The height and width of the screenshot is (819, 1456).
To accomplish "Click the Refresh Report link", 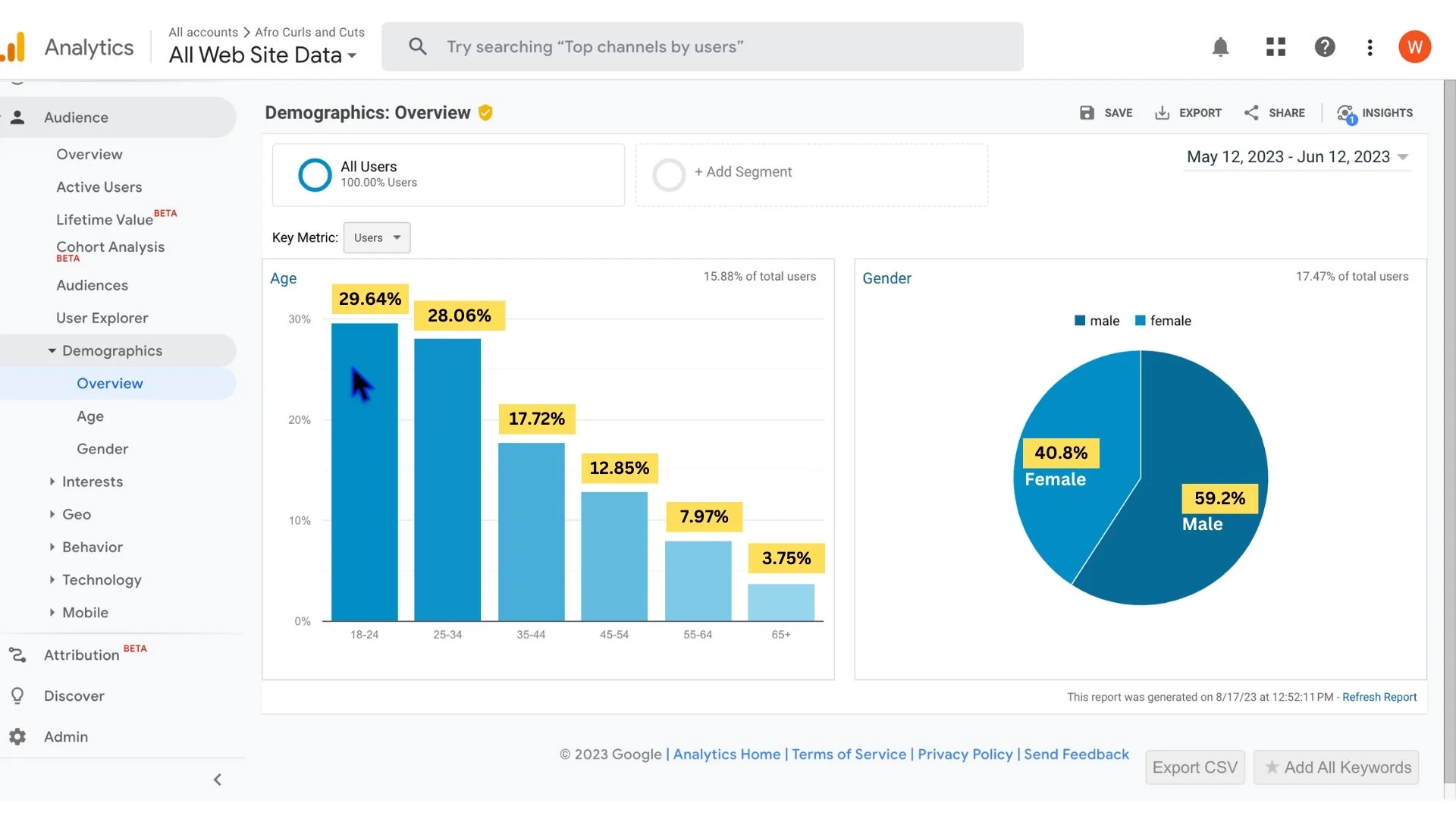I will coord(1379,697).
